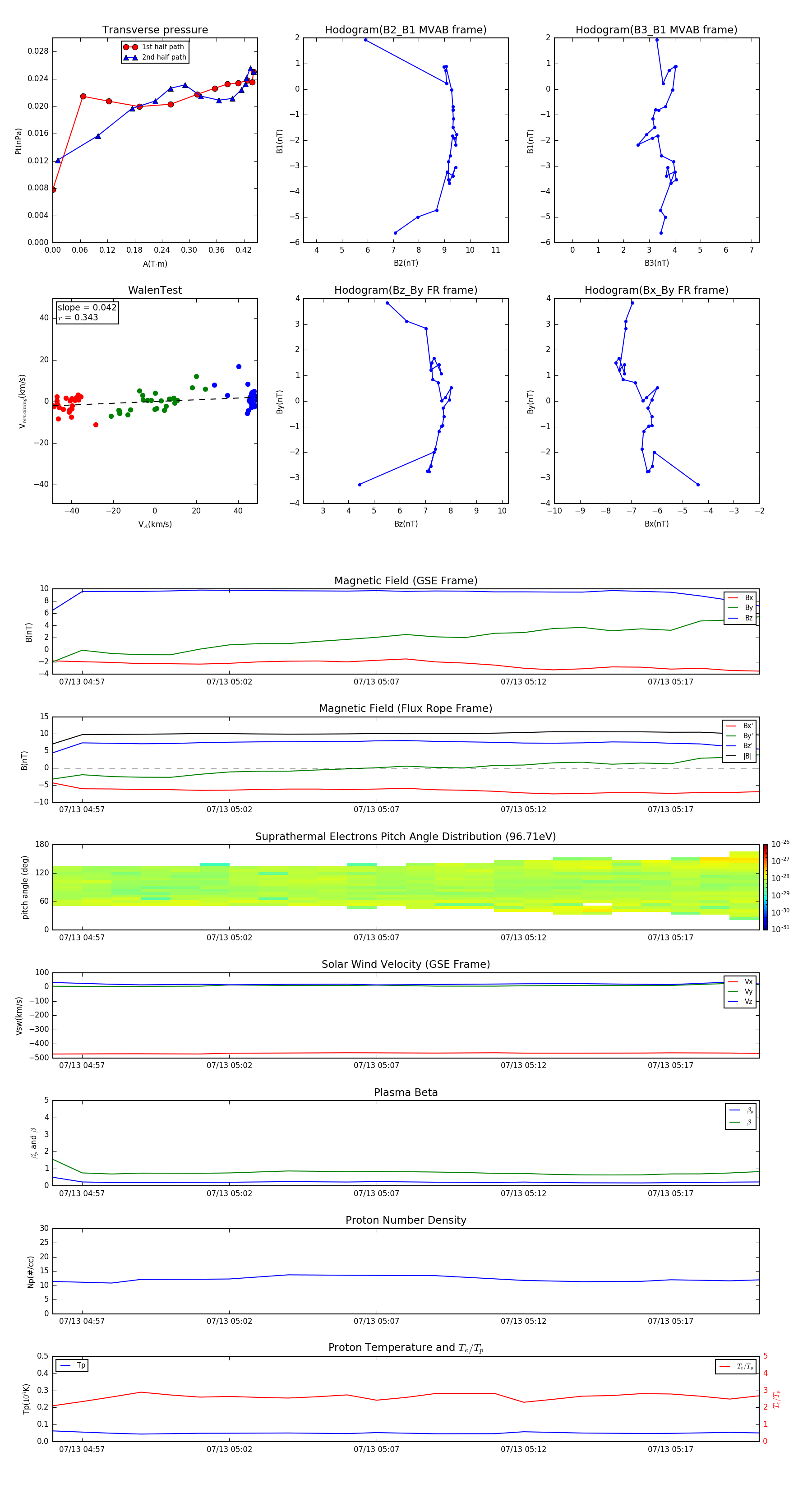Select the 'r = 0.343' annotation

tap(78, 317)
